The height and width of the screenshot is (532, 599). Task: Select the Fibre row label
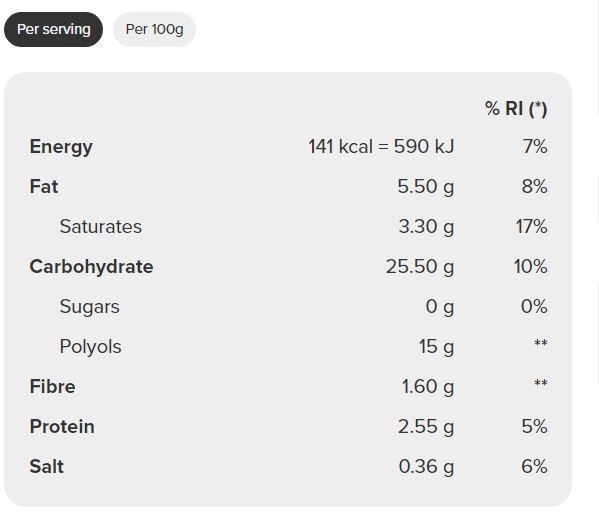(x=53, y=386)
